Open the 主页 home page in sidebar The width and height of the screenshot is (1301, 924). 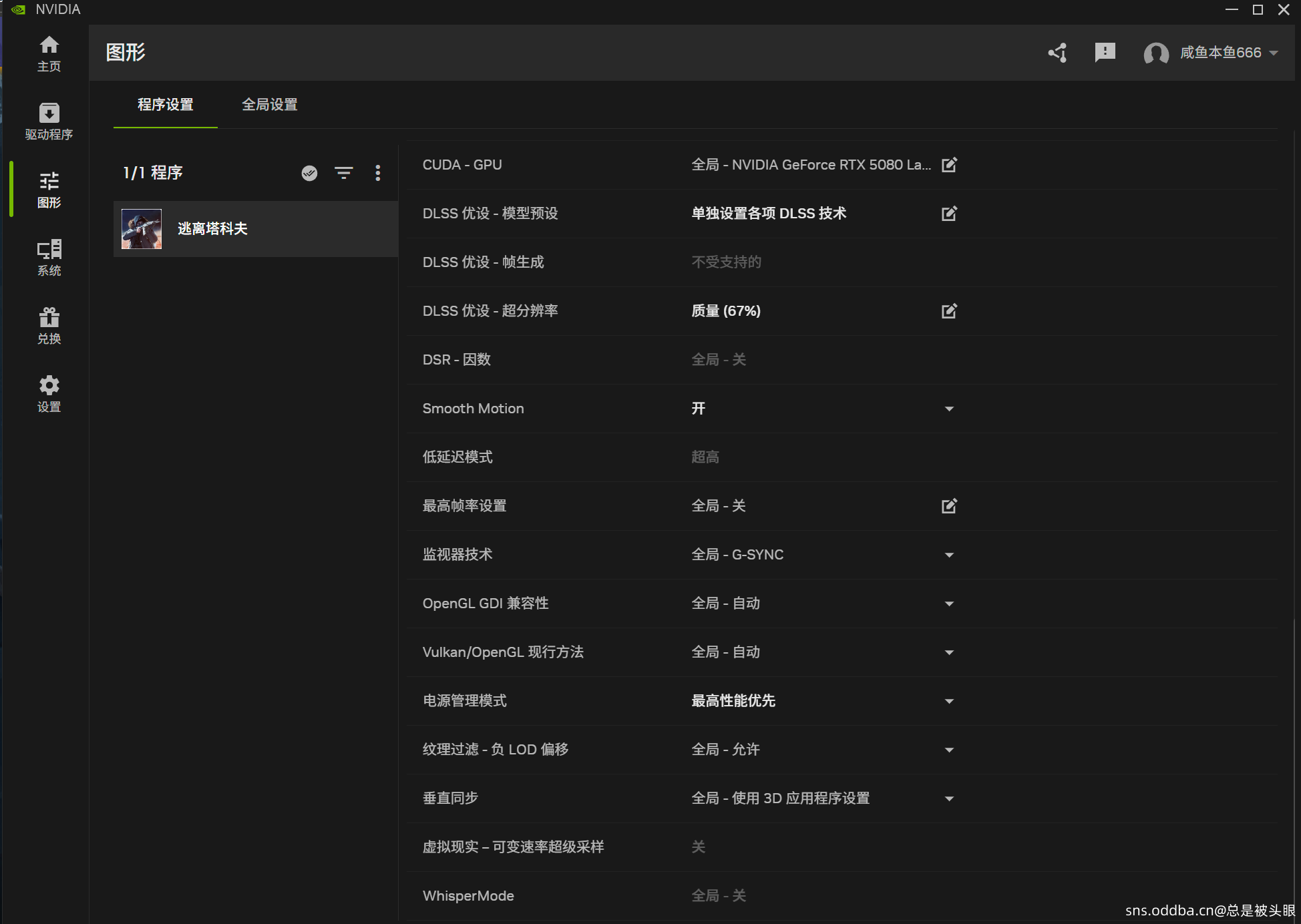pyautogui.click(x=49, y=54)
